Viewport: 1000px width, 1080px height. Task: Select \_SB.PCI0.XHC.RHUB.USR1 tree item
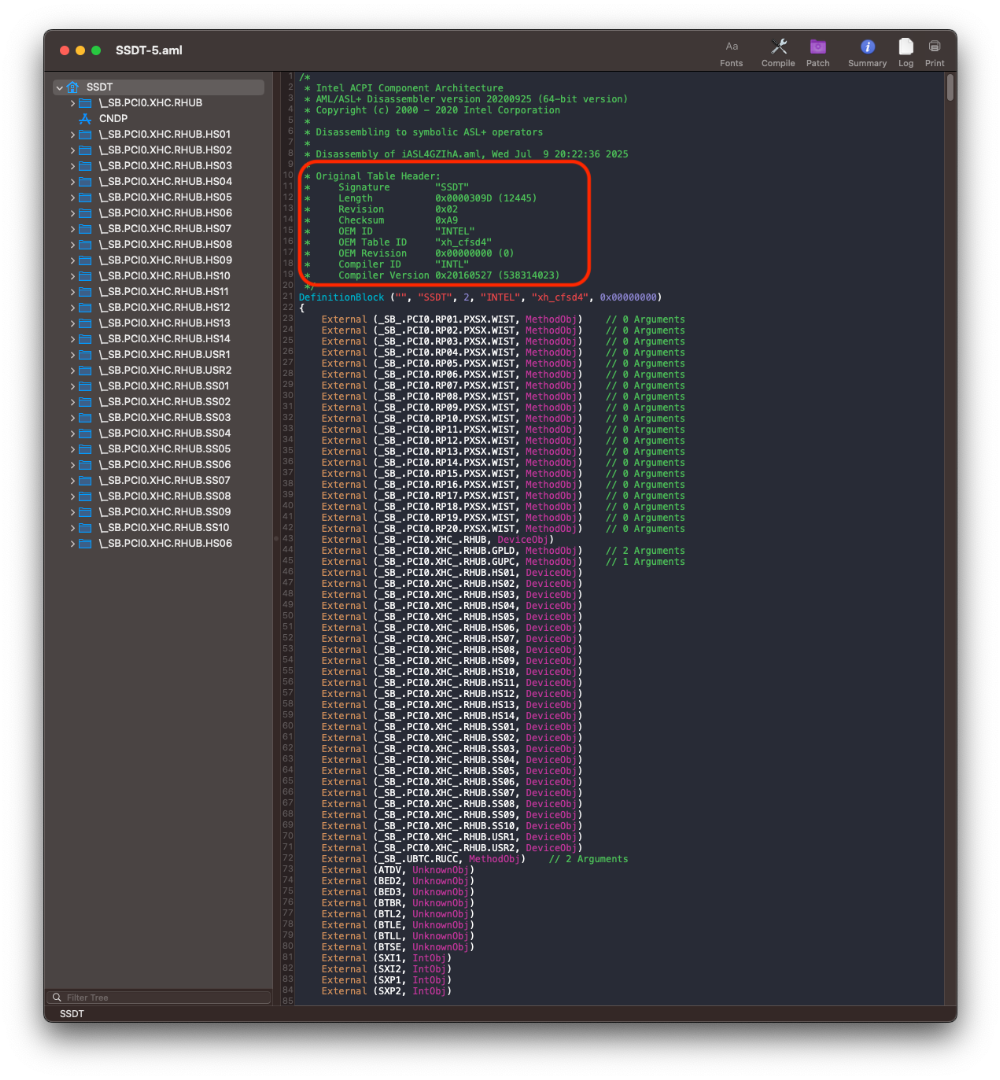click(x=165, y=355)
